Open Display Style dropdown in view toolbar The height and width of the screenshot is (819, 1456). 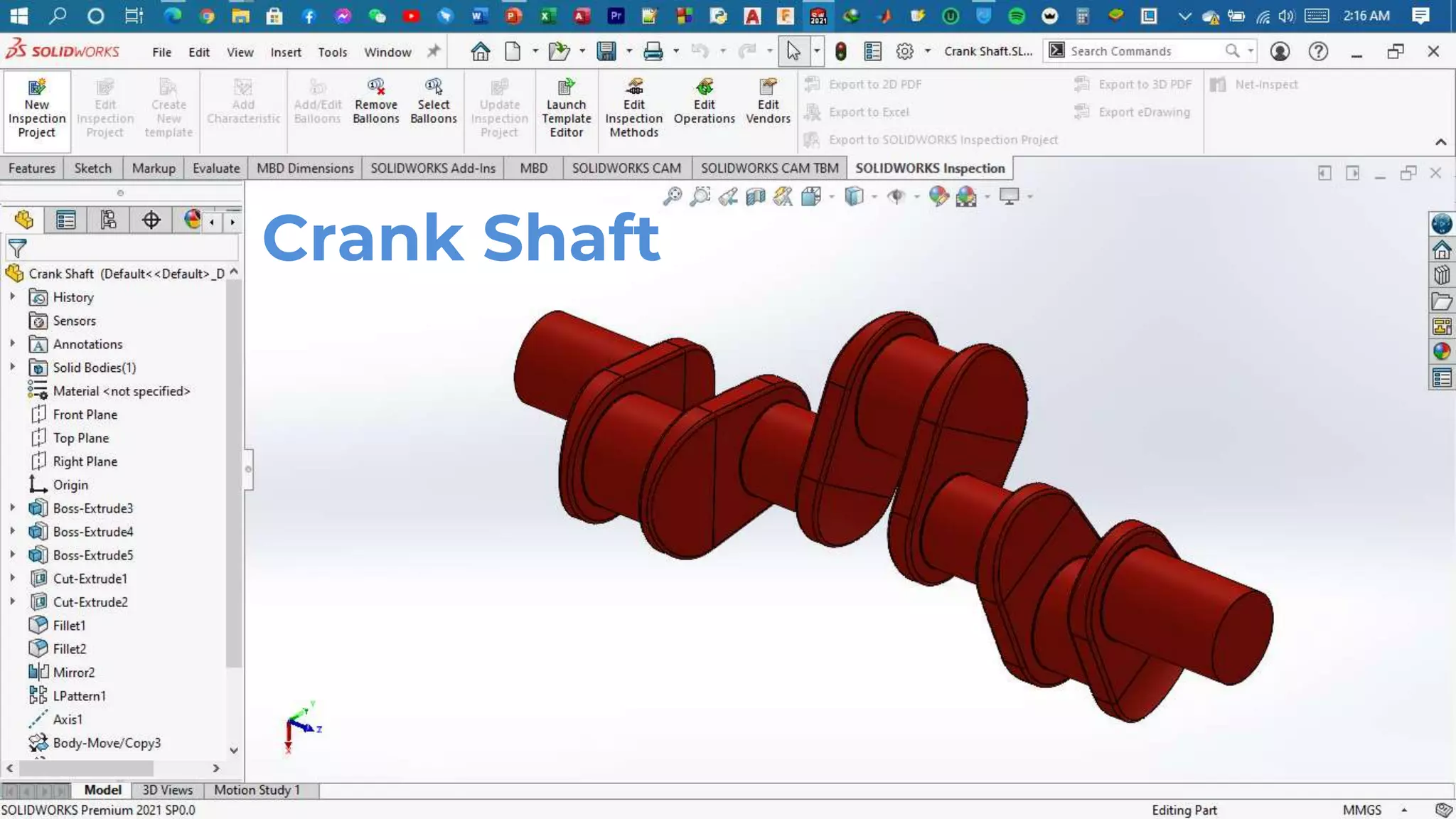pyautogui.click(x=874, y=197)
